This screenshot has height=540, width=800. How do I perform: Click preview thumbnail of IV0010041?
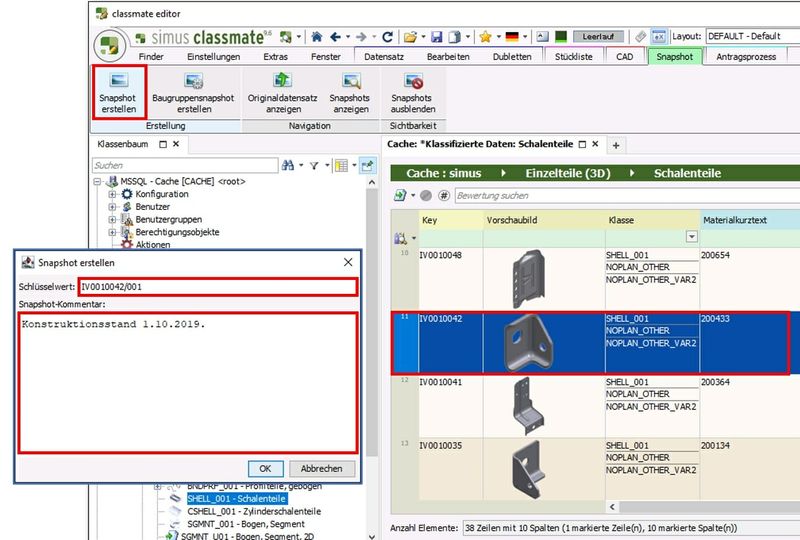529,406
